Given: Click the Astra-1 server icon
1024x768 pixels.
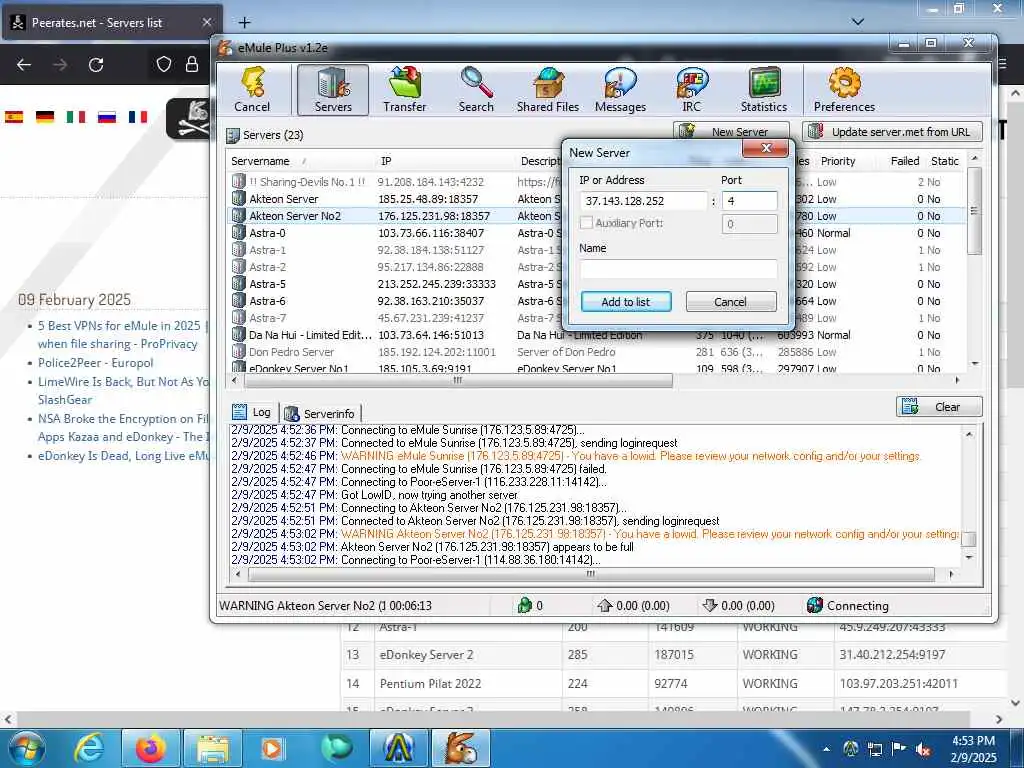Looking at the screenshot, I should coord(238,249).
